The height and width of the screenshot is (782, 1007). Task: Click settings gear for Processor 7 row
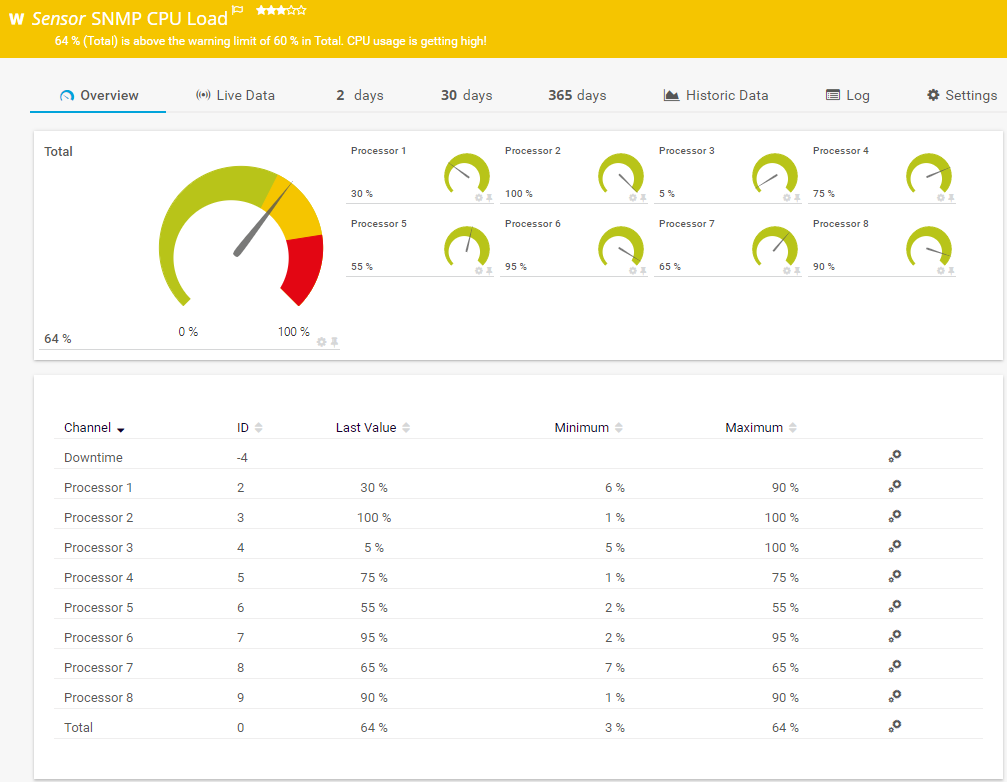(895, 666)
